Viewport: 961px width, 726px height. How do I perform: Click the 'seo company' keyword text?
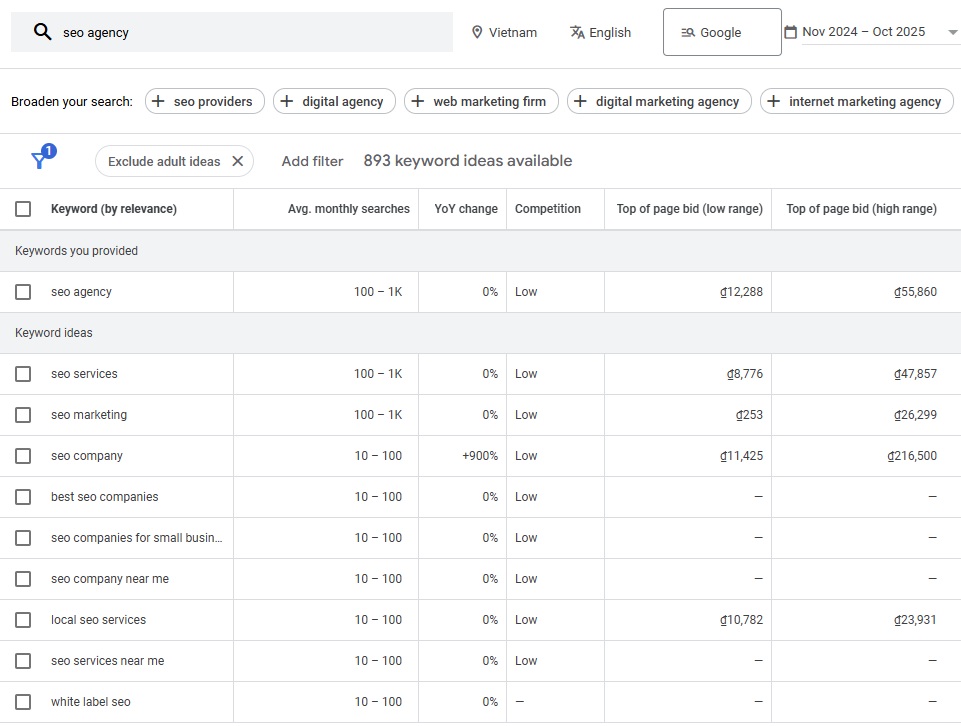86,456
